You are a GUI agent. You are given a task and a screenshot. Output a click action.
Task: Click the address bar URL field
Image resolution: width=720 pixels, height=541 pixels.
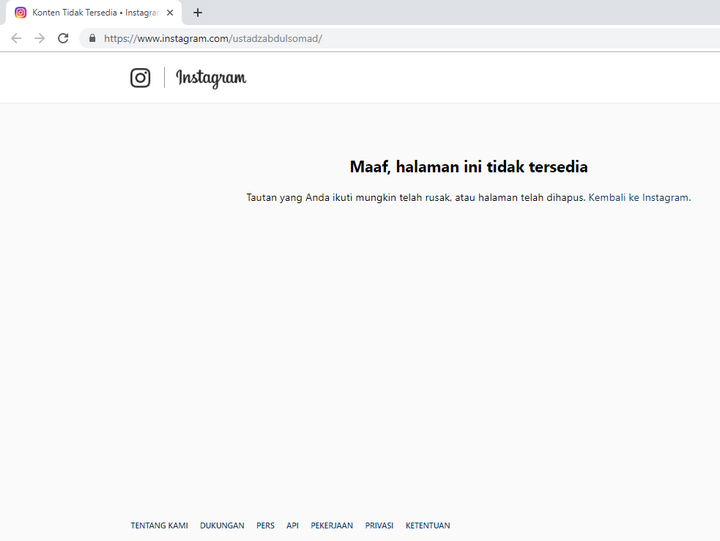pyautogui.click(x=399, y=38)
